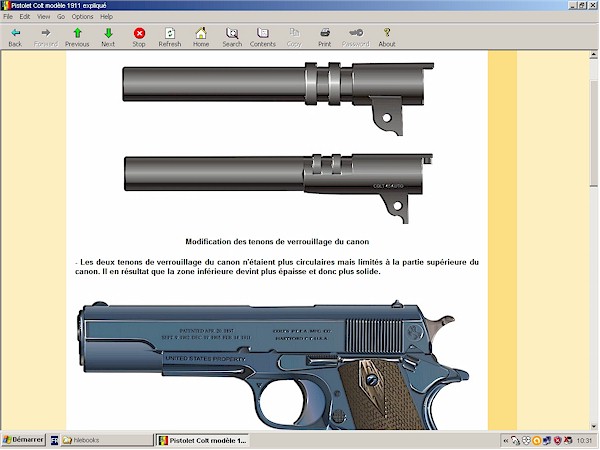Click the window title bar app icon
The height and width of the screenshot is (450, 600).
tap(5, 5)
